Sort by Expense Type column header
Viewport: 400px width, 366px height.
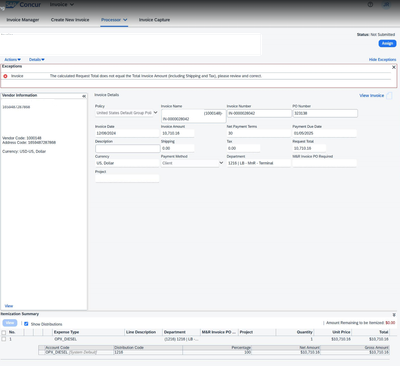(x=66, y=332)
